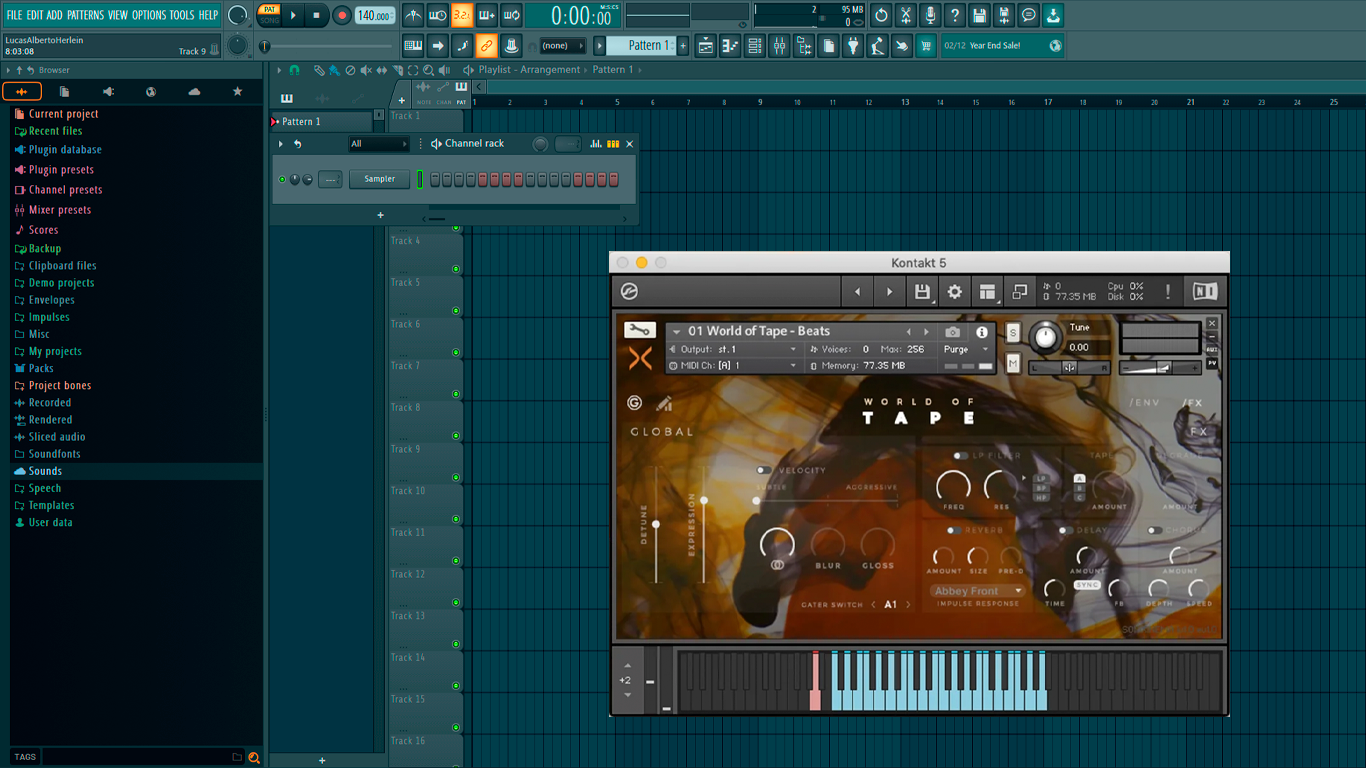Open the FL Studio piano roll view
This screenshot has height=768, width=1366.
pos(731,46)
